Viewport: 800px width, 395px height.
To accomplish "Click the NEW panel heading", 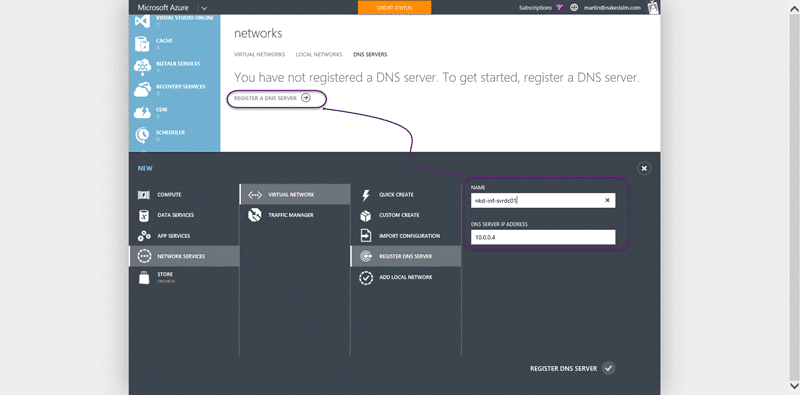I will click(x=145, y=168).
